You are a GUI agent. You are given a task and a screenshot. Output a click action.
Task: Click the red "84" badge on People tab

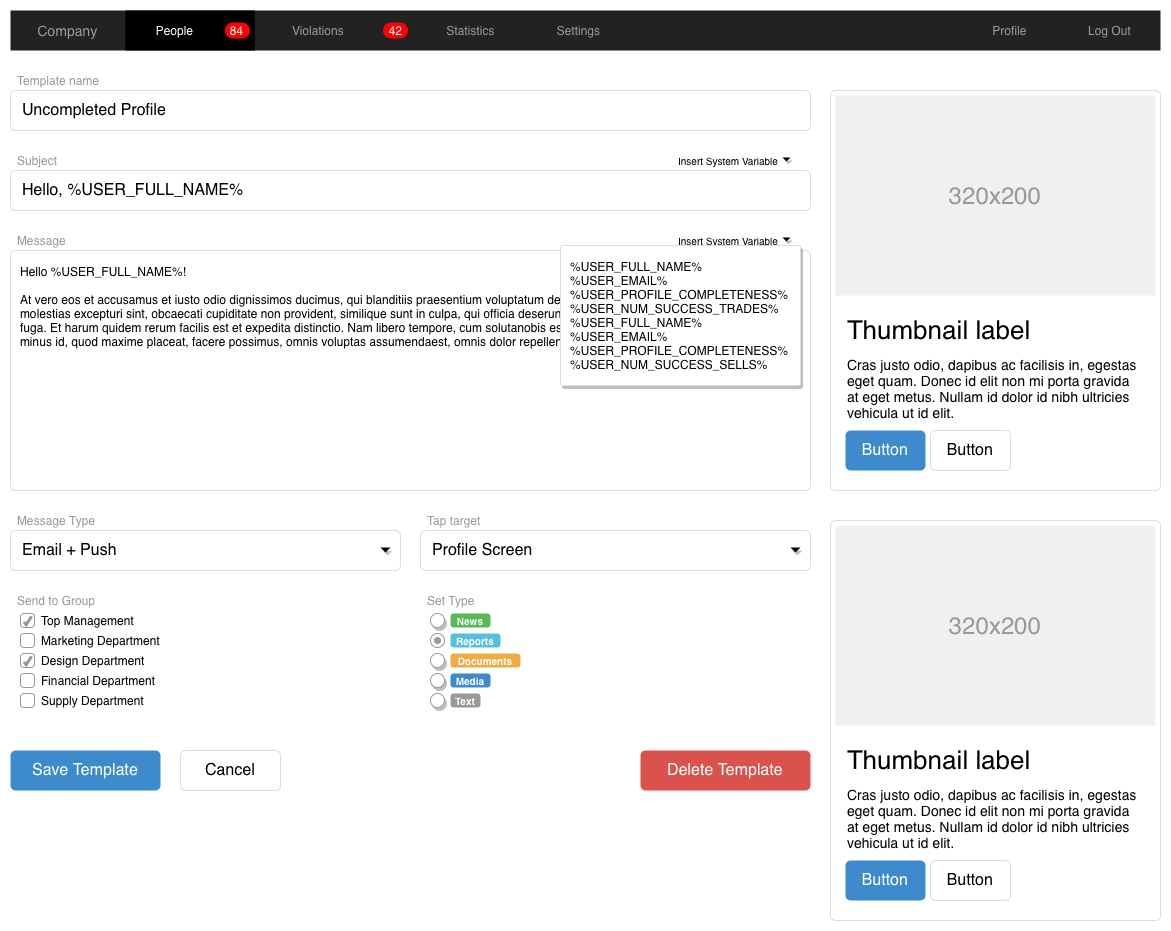click(236, 30)
